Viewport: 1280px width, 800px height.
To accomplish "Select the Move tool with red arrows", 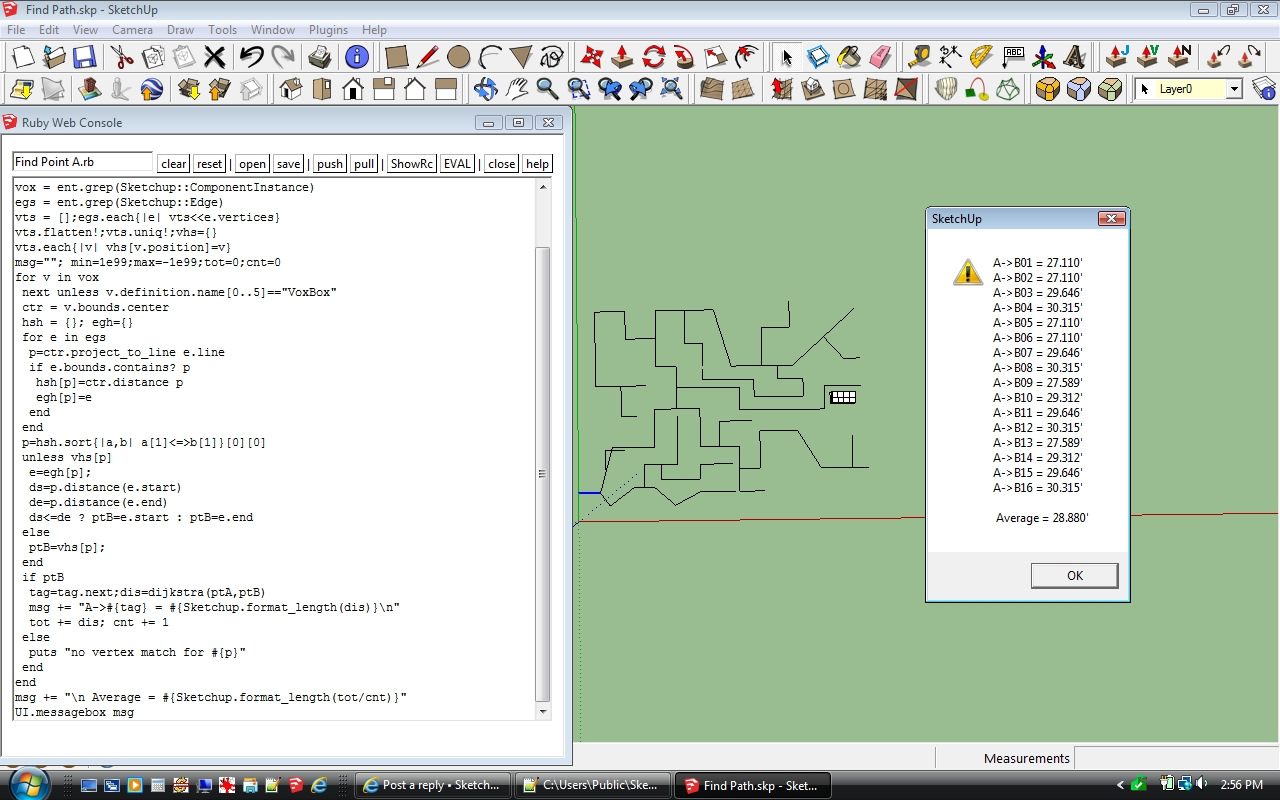I will tap(592, 57).
